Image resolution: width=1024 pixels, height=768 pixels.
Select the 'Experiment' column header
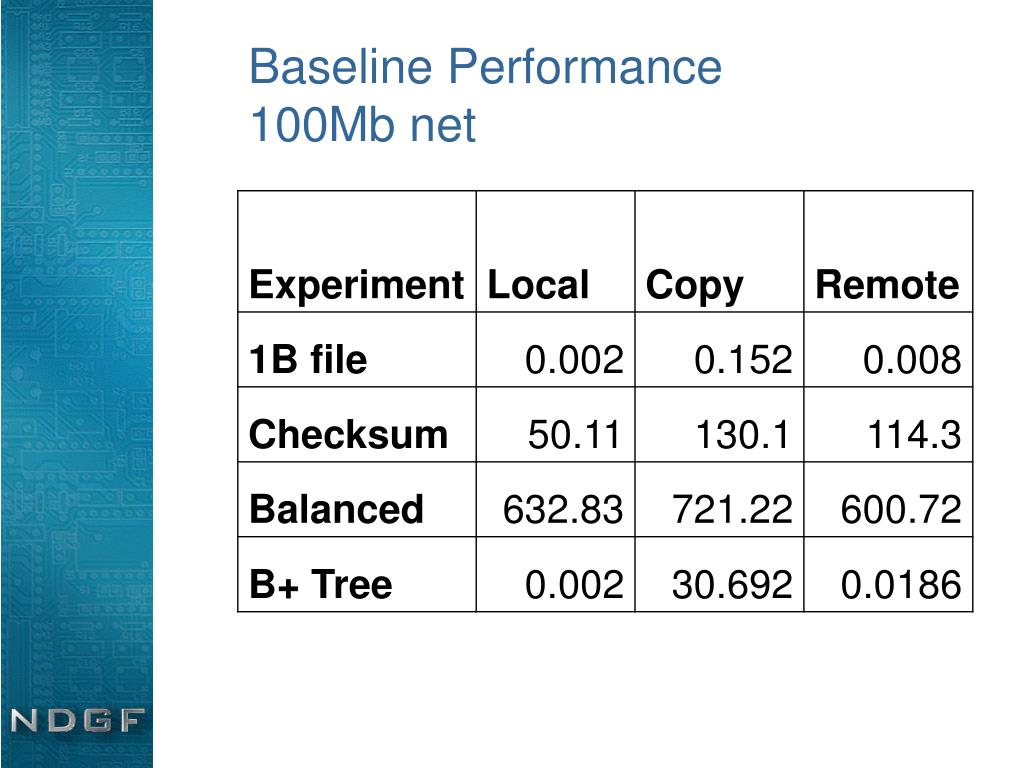click(356, 285)
